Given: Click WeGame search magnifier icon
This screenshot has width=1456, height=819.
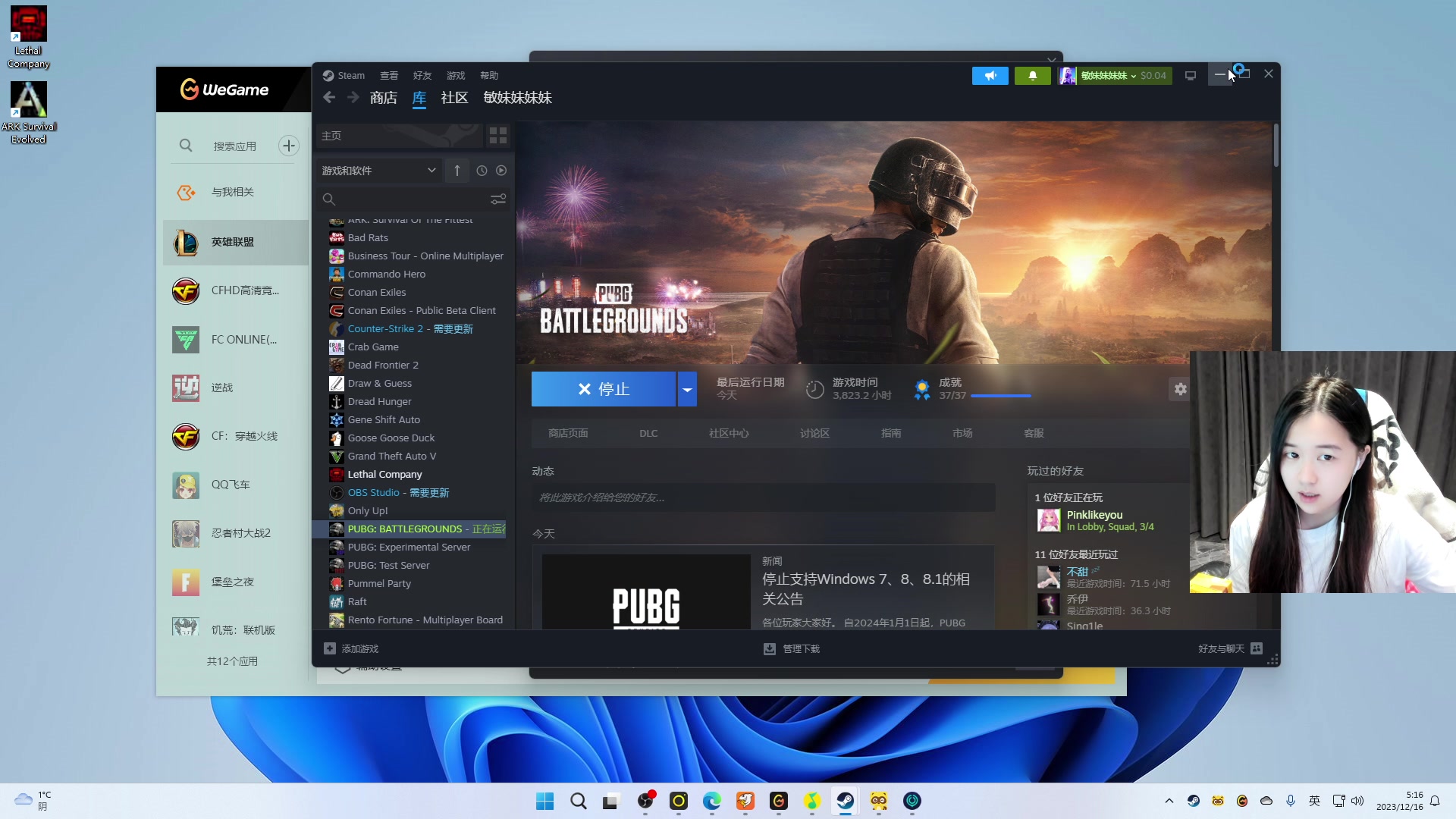Looking at the screenshot, I should [x=186, y=146].
